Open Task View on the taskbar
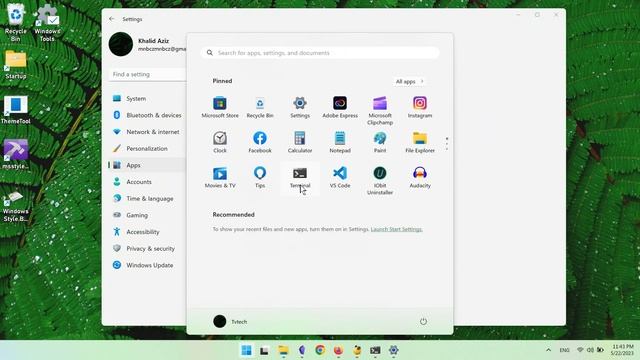 [264, 350]
